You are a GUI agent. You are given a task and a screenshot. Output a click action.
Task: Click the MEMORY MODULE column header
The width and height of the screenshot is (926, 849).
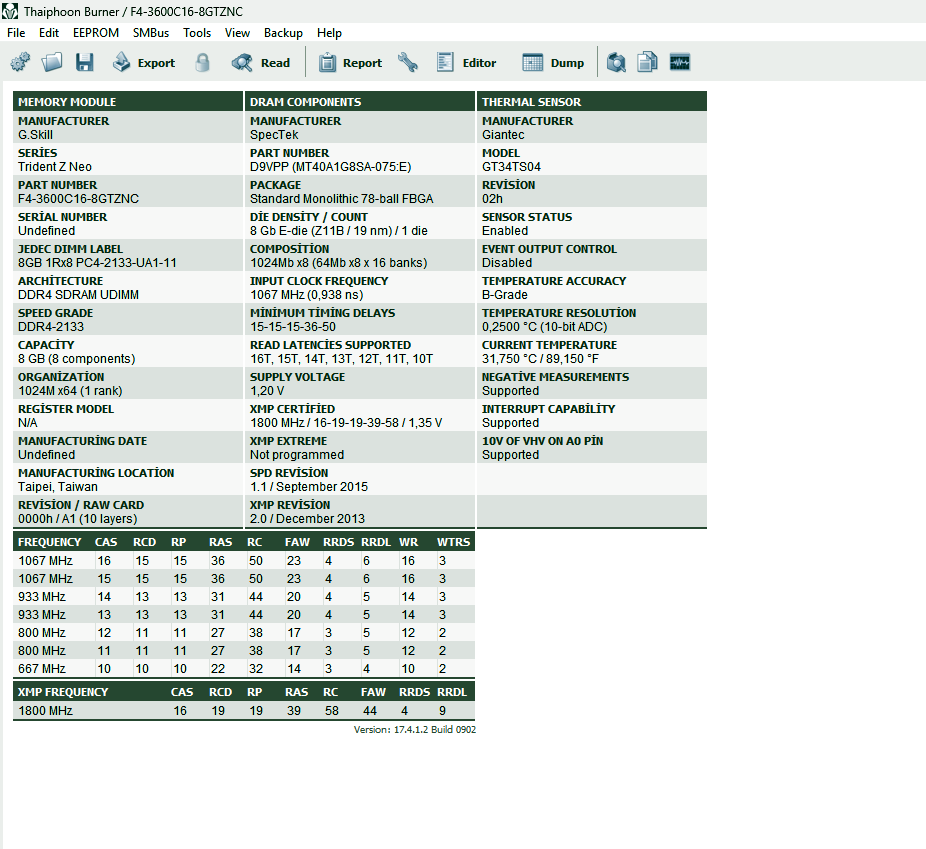pyautogui.click(x=128, y=102)
